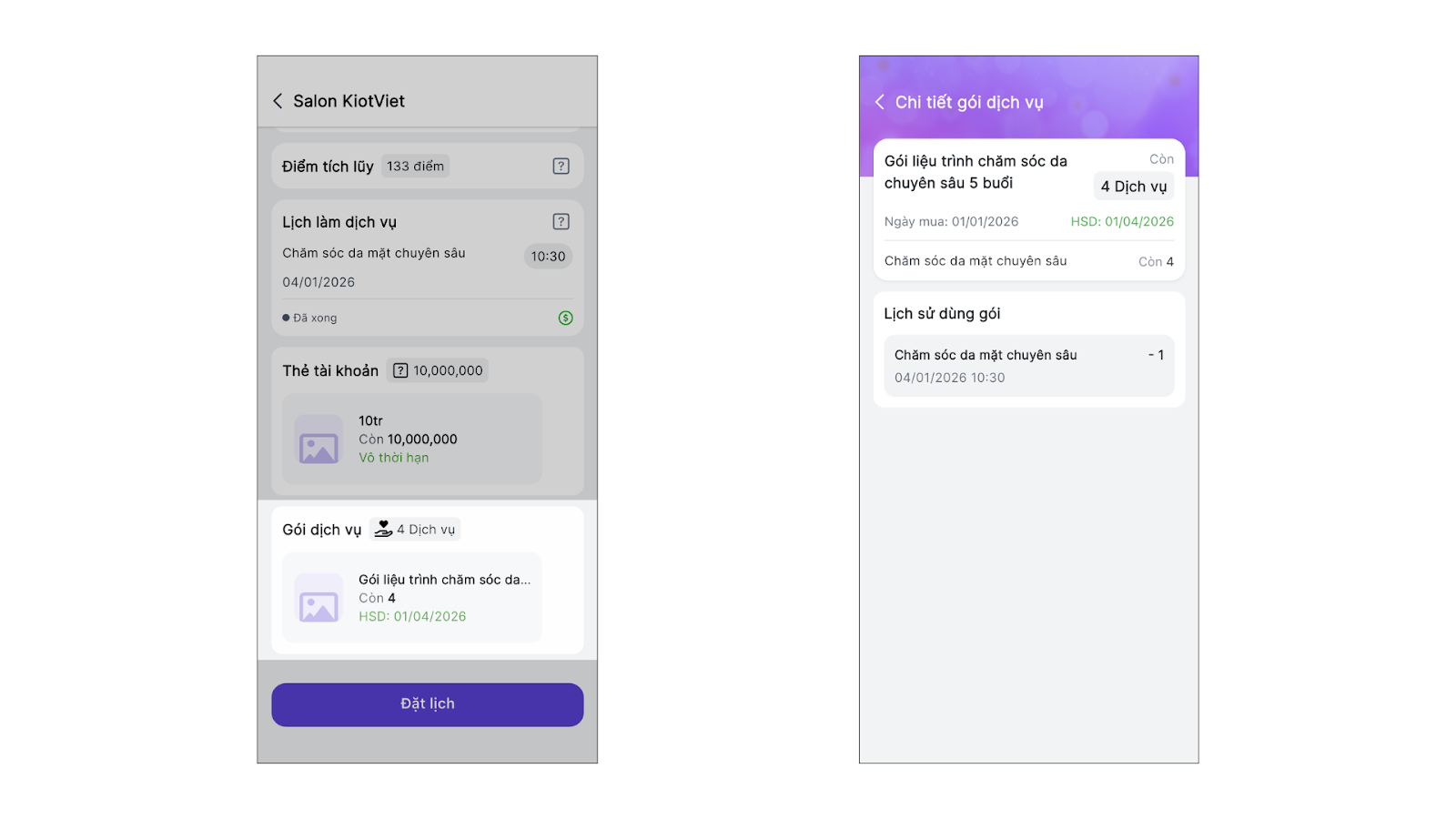
Task: Select Chăm sóc da mặt chuyên sâu Còn 4 row
Action: point(1028,261)
